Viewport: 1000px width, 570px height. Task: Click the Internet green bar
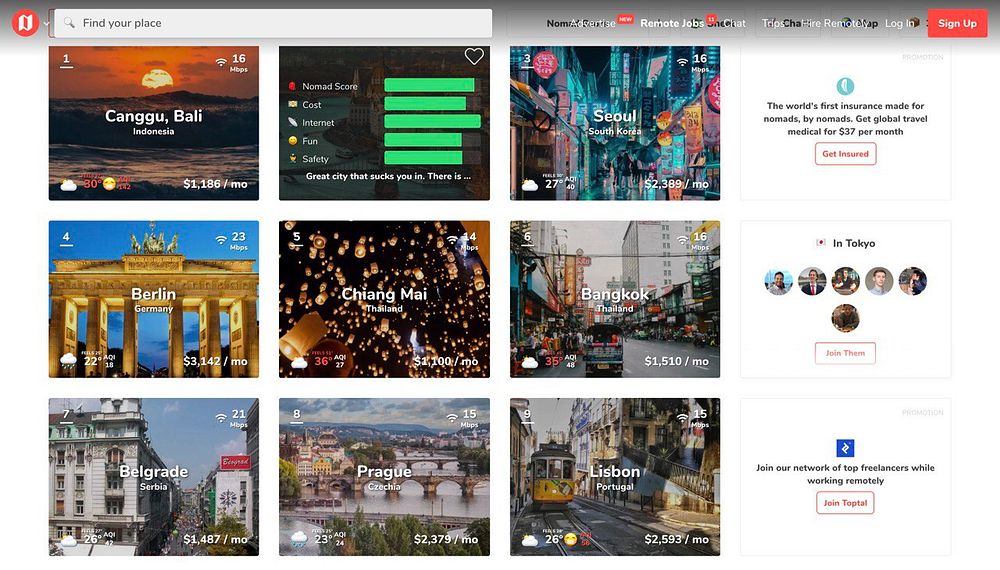click(432, 122)
